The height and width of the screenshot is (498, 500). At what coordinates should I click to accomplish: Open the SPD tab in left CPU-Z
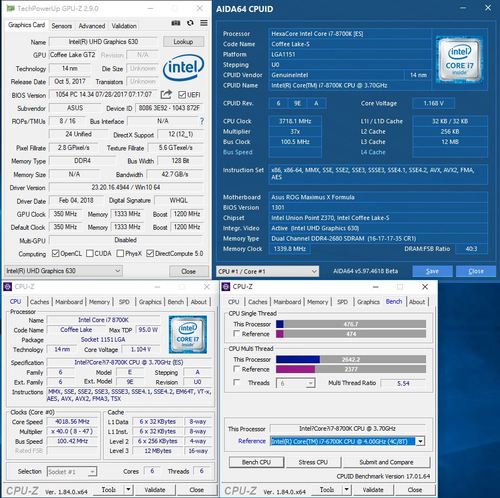pyautogui.click(x=124, y=302)
